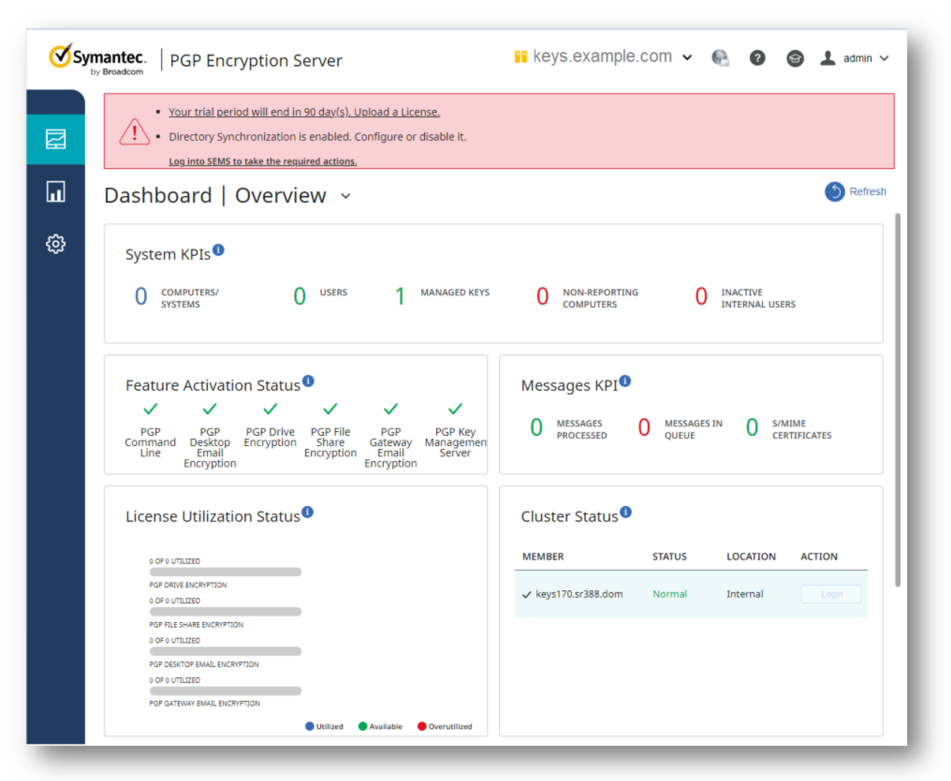Click the Login button for keys170.sr388.dom
951x781 pixels.
point(831,594)
